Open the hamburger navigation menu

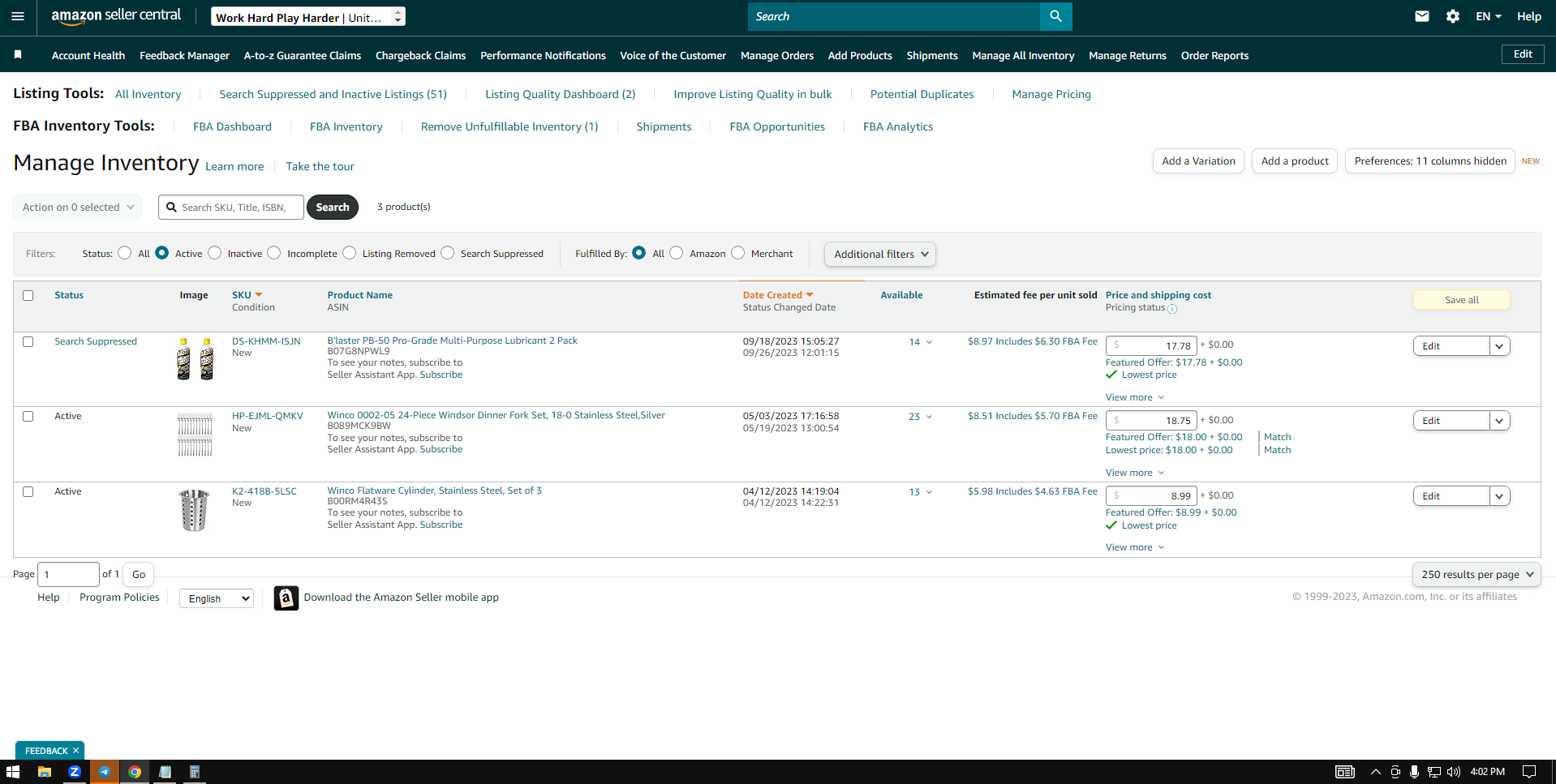(x=18, y=16)
